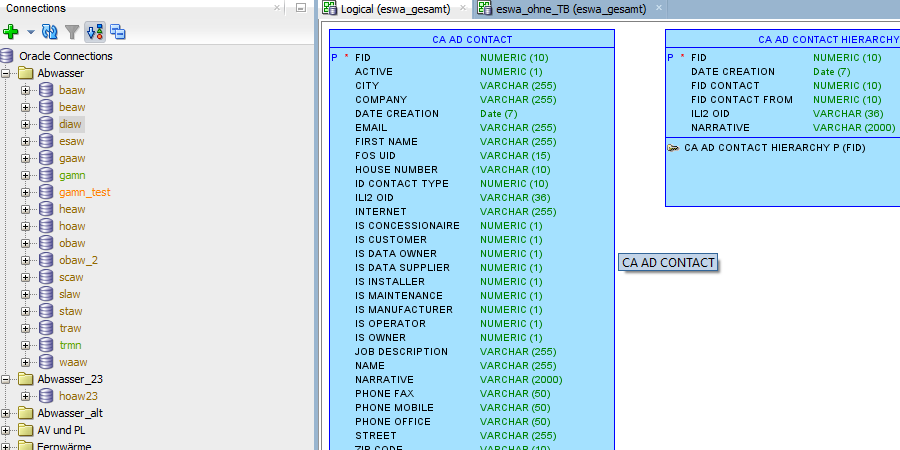This screenshot has height=450, width=900.
Task: Expand the gamn_test connection node
Action: pos(26,192)
